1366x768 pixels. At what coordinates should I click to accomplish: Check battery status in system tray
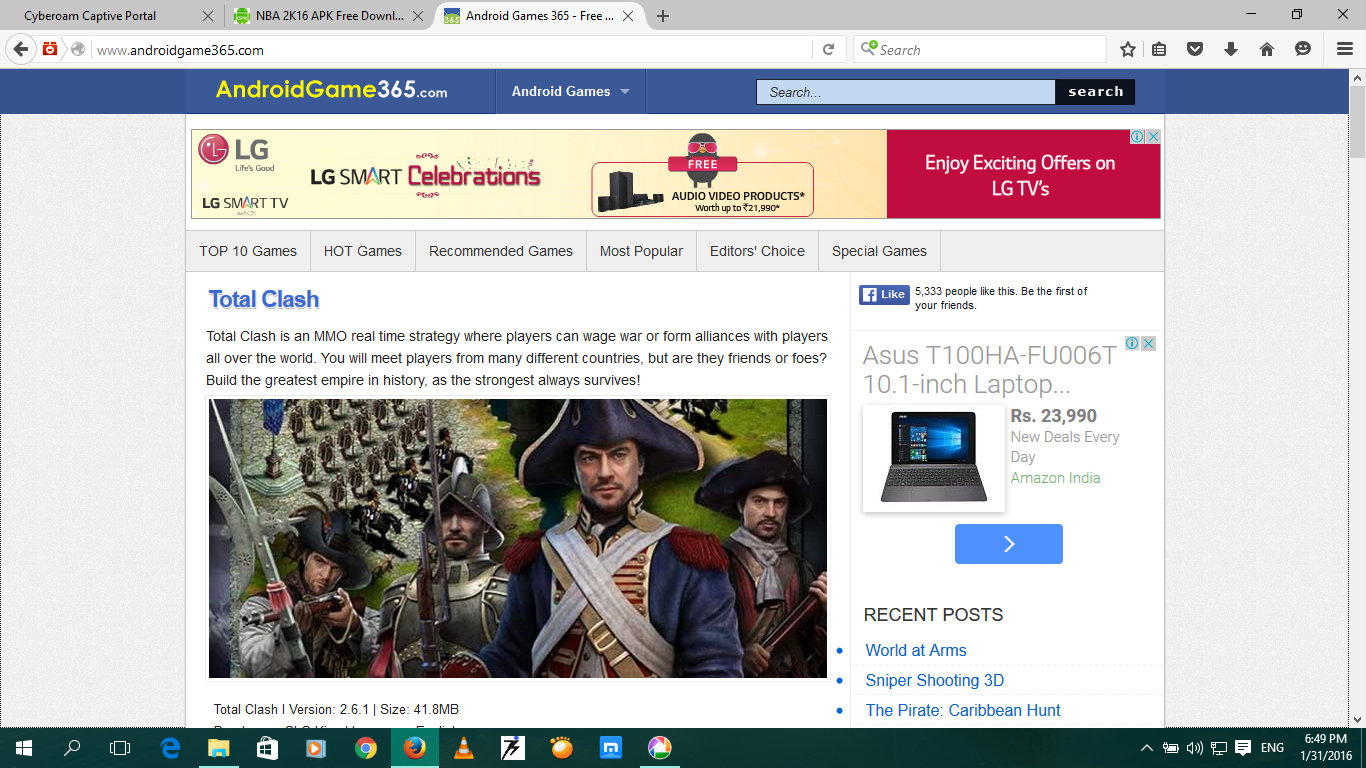click(x=1171, y=748)
